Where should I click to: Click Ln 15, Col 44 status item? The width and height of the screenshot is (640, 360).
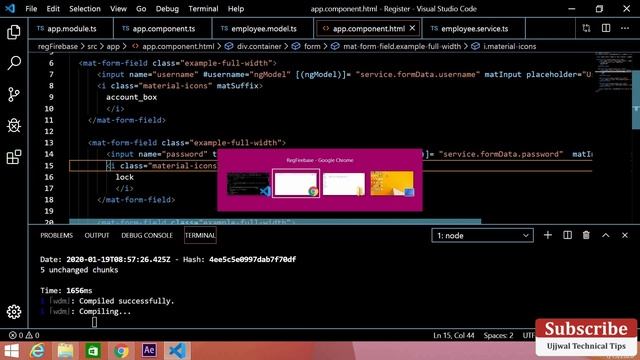point(453,336)
